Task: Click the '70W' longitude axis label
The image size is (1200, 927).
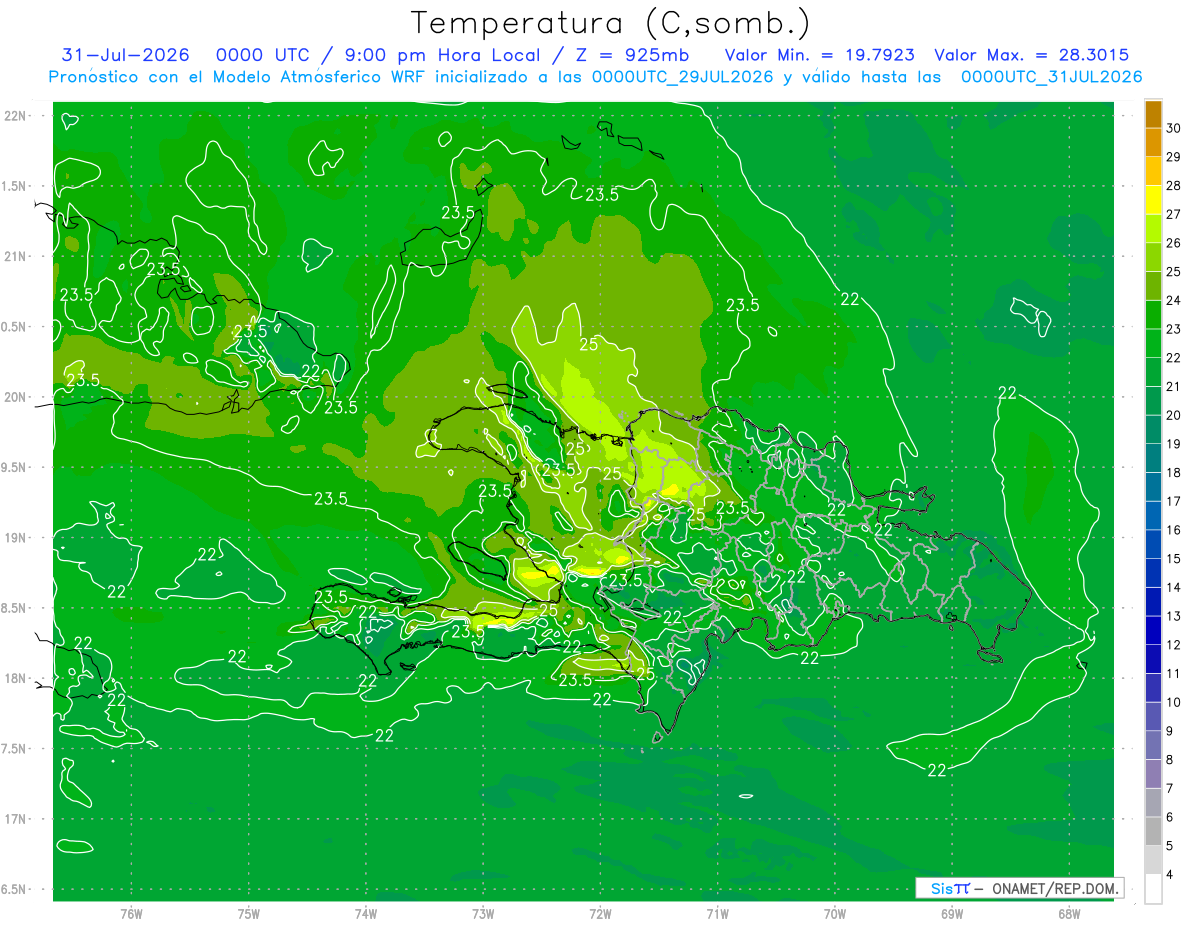Action: (x=835, y=913)
